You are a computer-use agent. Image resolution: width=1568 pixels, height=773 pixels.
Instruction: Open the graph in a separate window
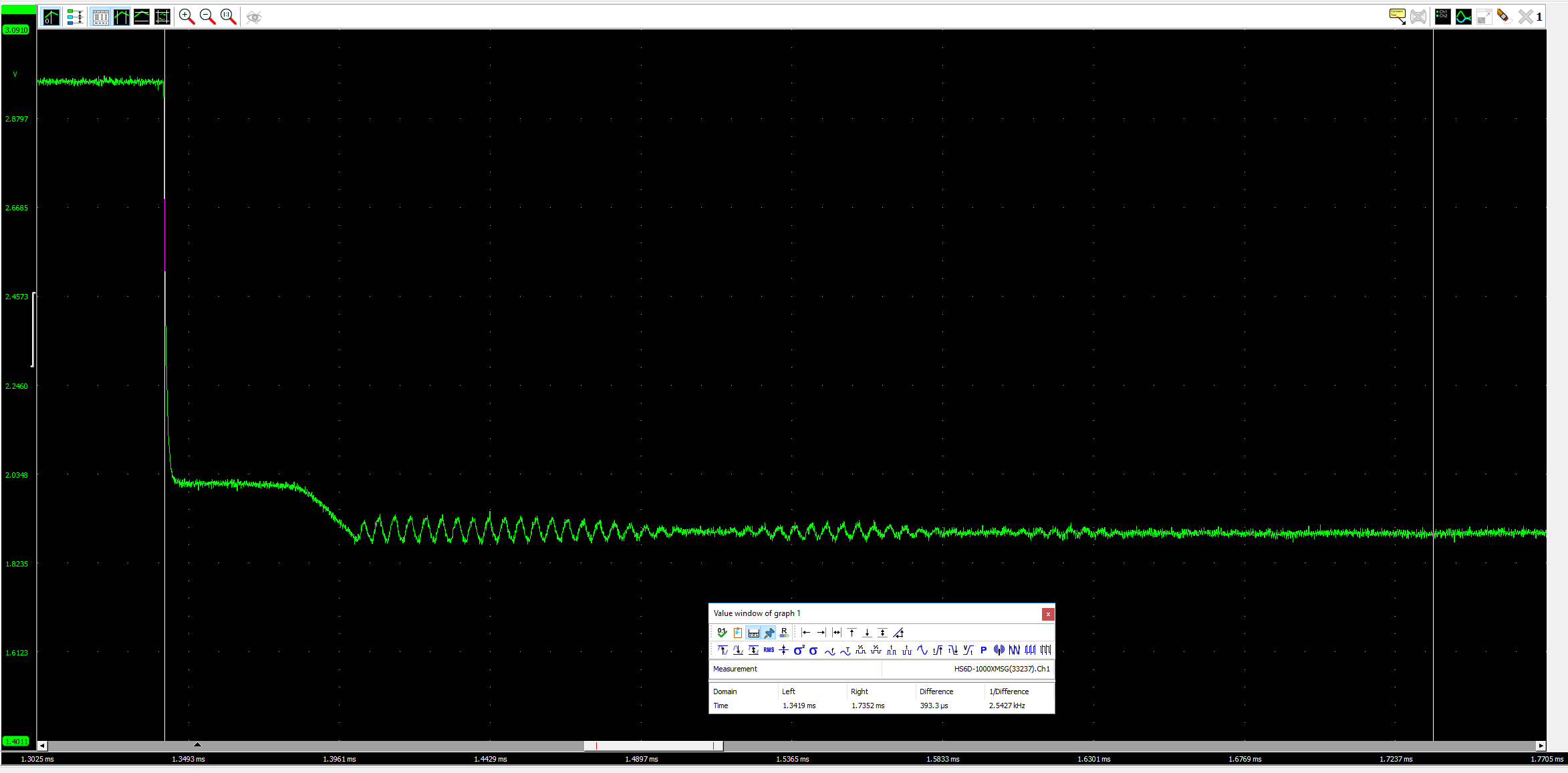coord(1484,16)
